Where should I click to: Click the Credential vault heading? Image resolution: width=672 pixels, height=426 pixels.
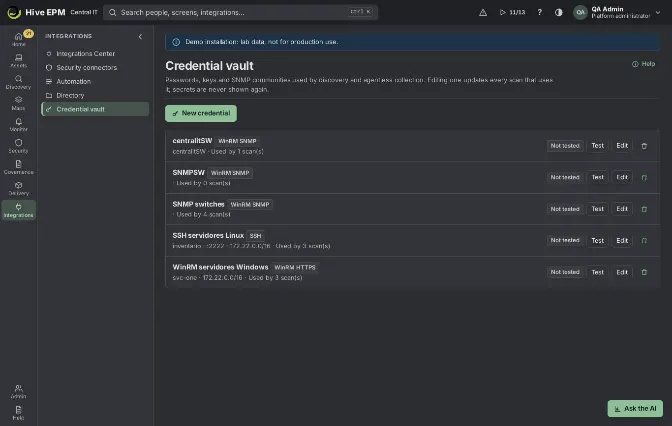pos(210,66)
